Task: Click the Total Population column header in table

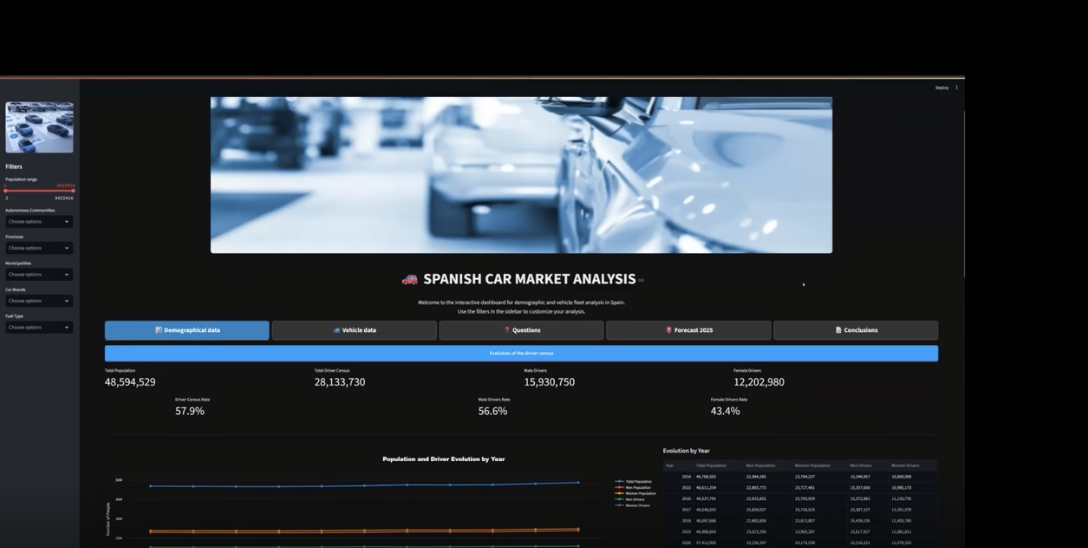Action: point(711,465)
